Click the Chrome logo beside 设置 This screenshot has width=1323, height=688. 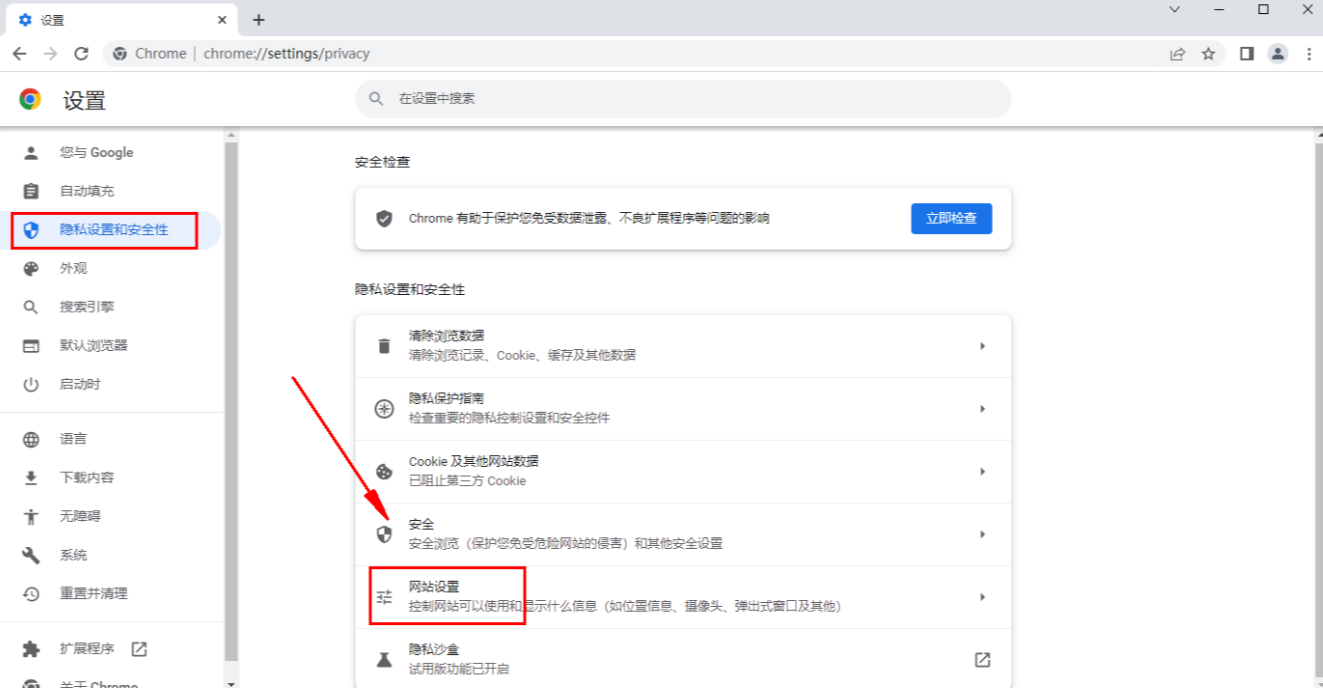[30, 99]
